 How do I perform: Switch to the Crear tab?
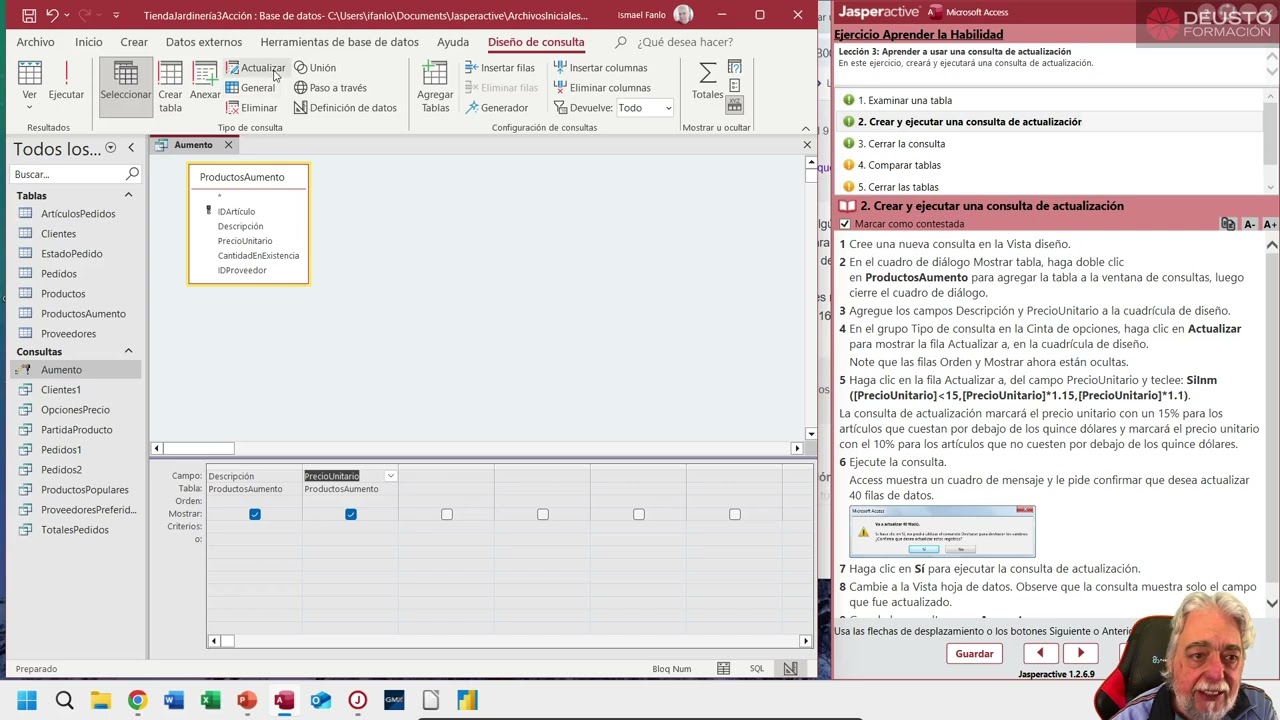[134, 42]
